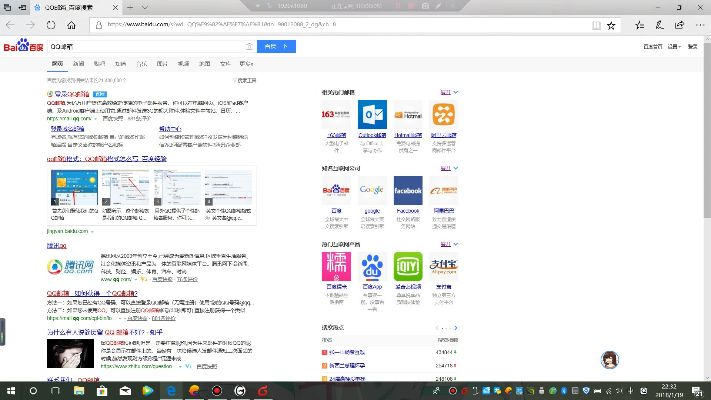Open the Alipay tile
The height and width of the screenshot is (400, 711).
pos(443,267)
